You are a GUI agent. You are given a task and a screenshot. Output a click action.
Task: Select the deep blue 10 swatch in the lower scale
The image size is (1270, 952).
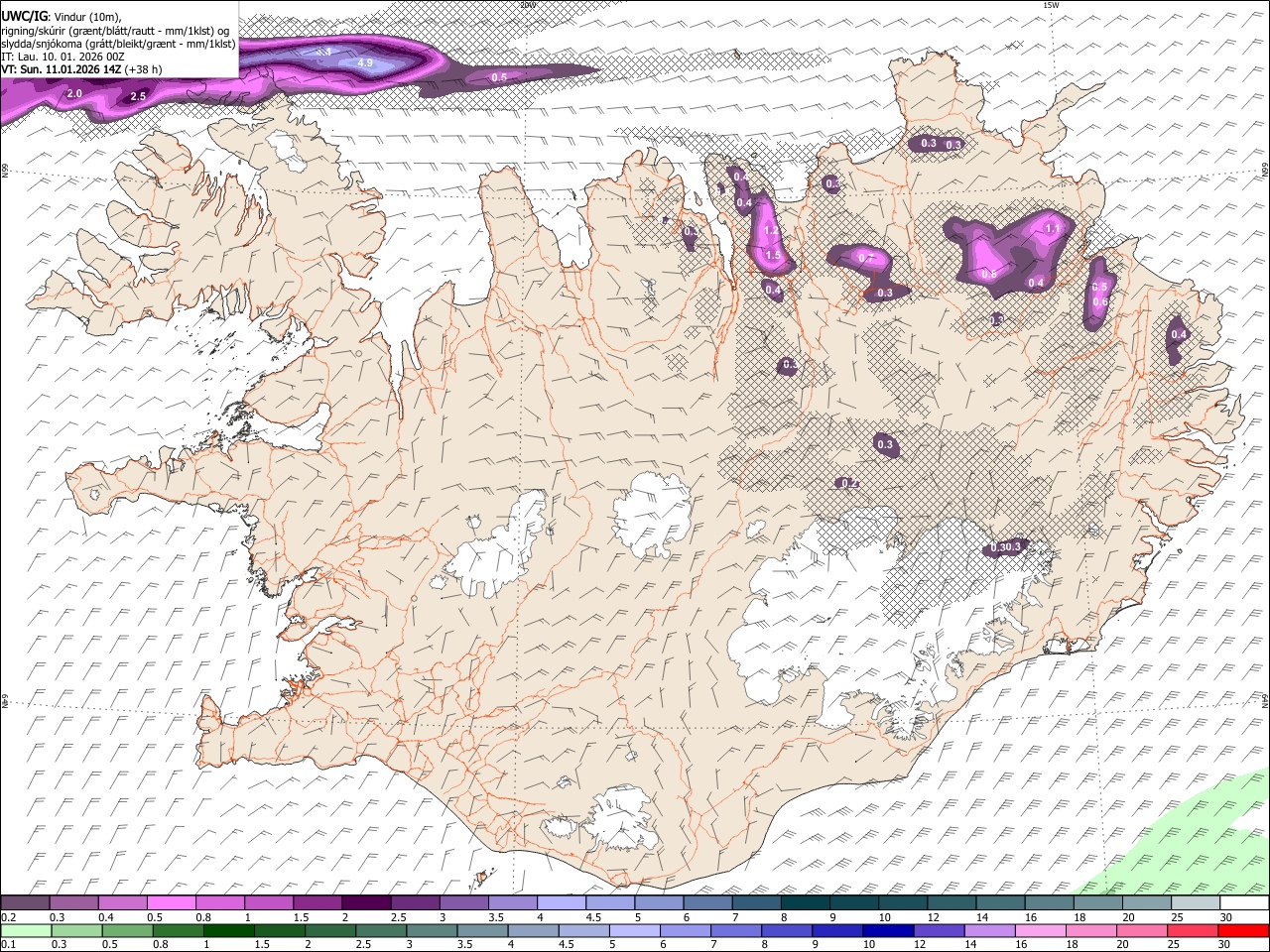887,930
